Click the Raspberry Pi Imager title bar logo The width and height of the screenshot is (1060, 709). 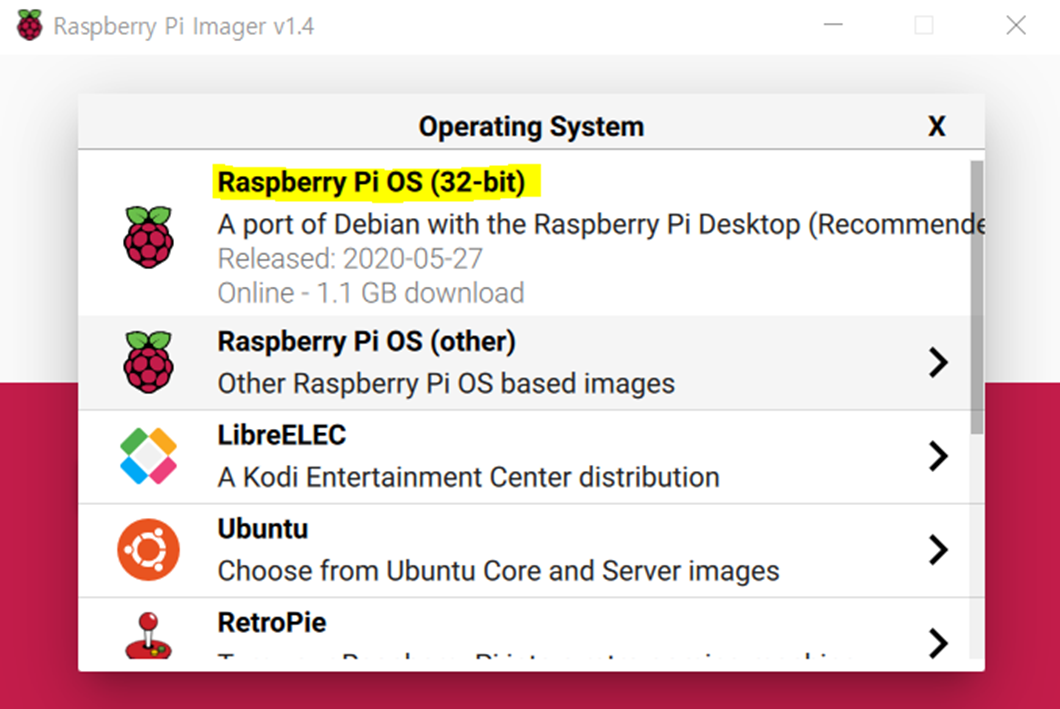click(29, 26)
